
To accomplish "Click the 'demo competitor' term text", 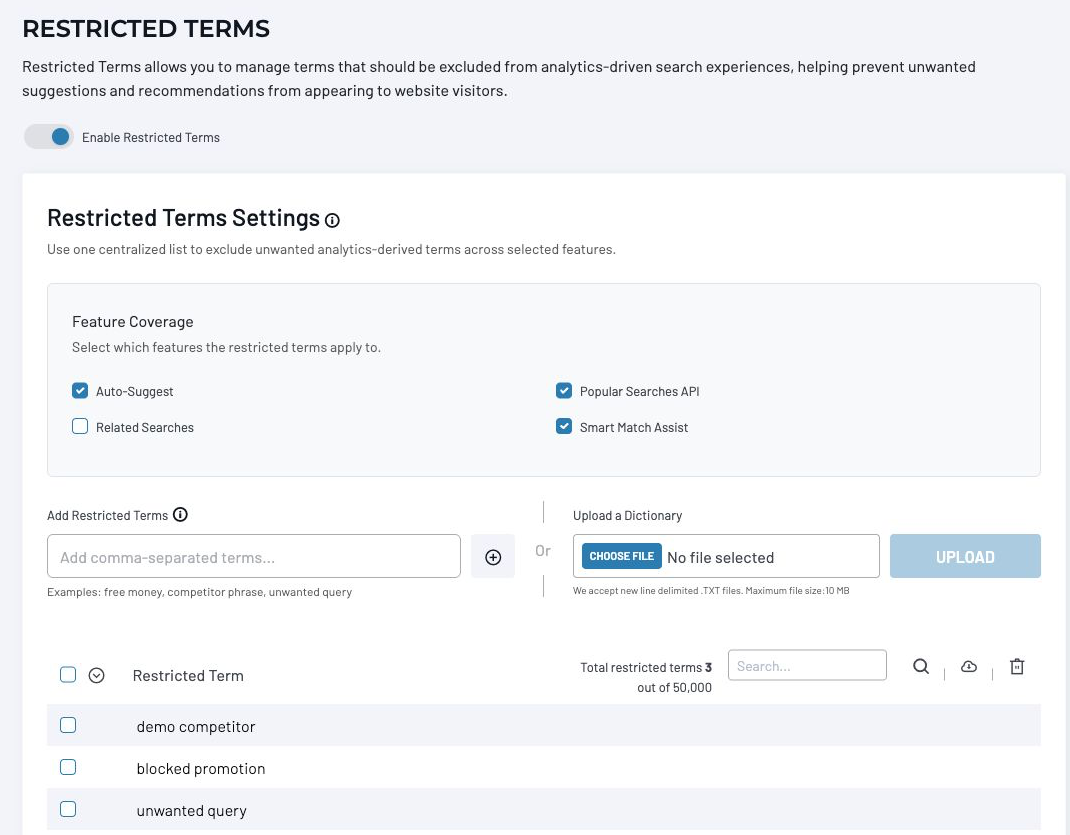I will (196, 727).
